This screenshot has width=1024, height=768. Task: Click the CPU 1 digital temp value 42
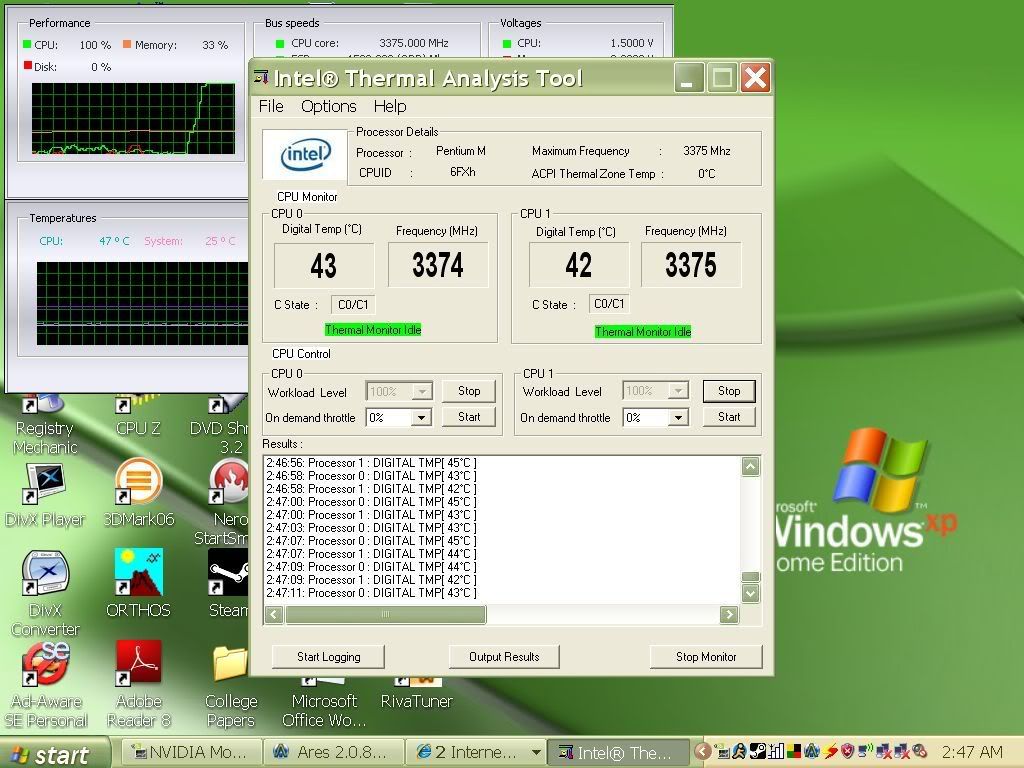point(579,265)
